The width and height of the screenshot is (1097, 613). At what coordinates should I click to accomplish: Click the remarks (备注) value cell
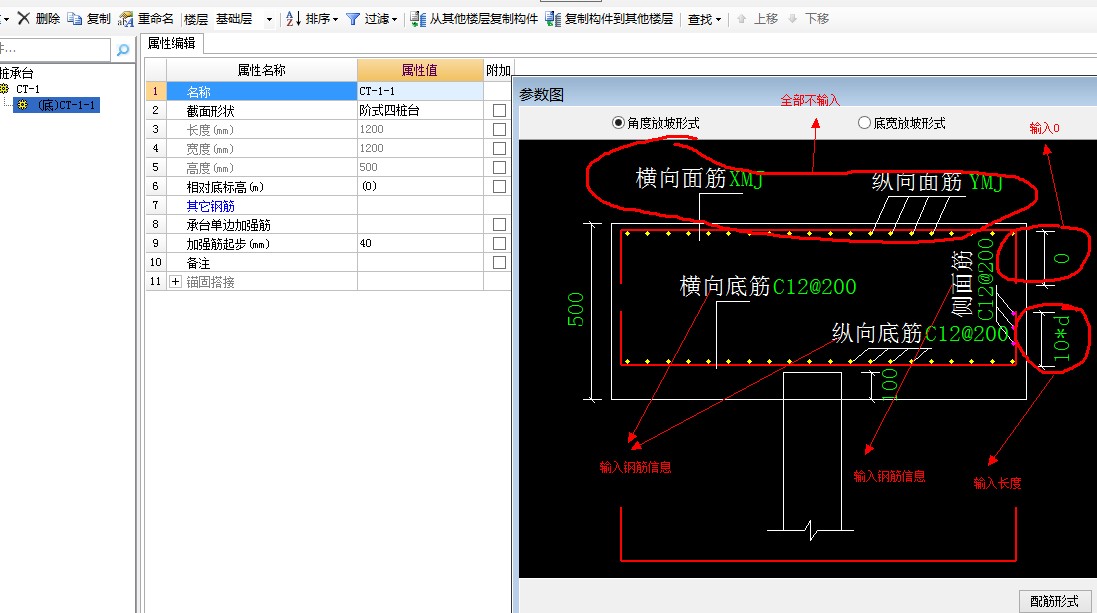pos(420,262)
